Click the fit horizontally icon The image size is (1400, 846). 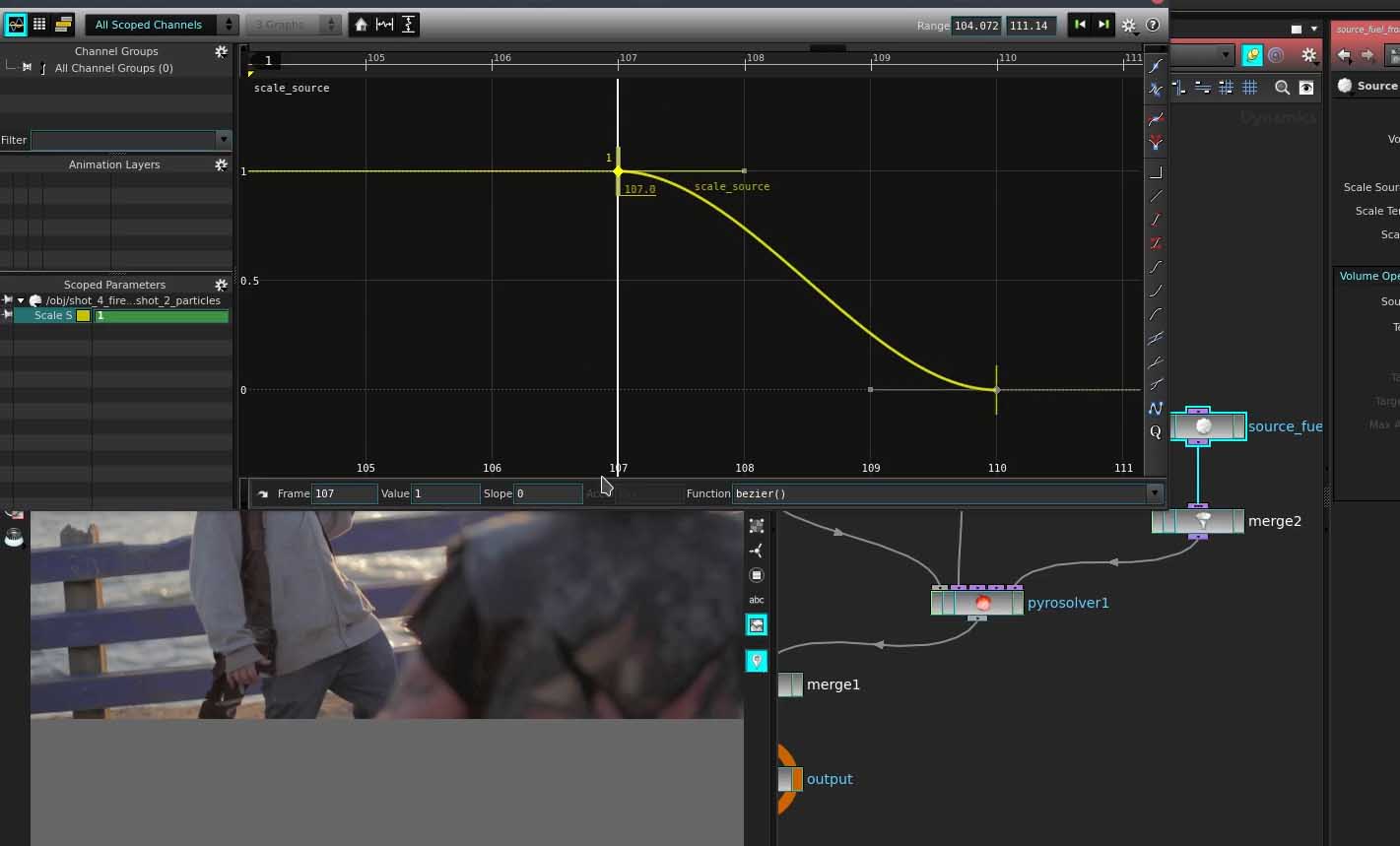[x=384, y=25]
